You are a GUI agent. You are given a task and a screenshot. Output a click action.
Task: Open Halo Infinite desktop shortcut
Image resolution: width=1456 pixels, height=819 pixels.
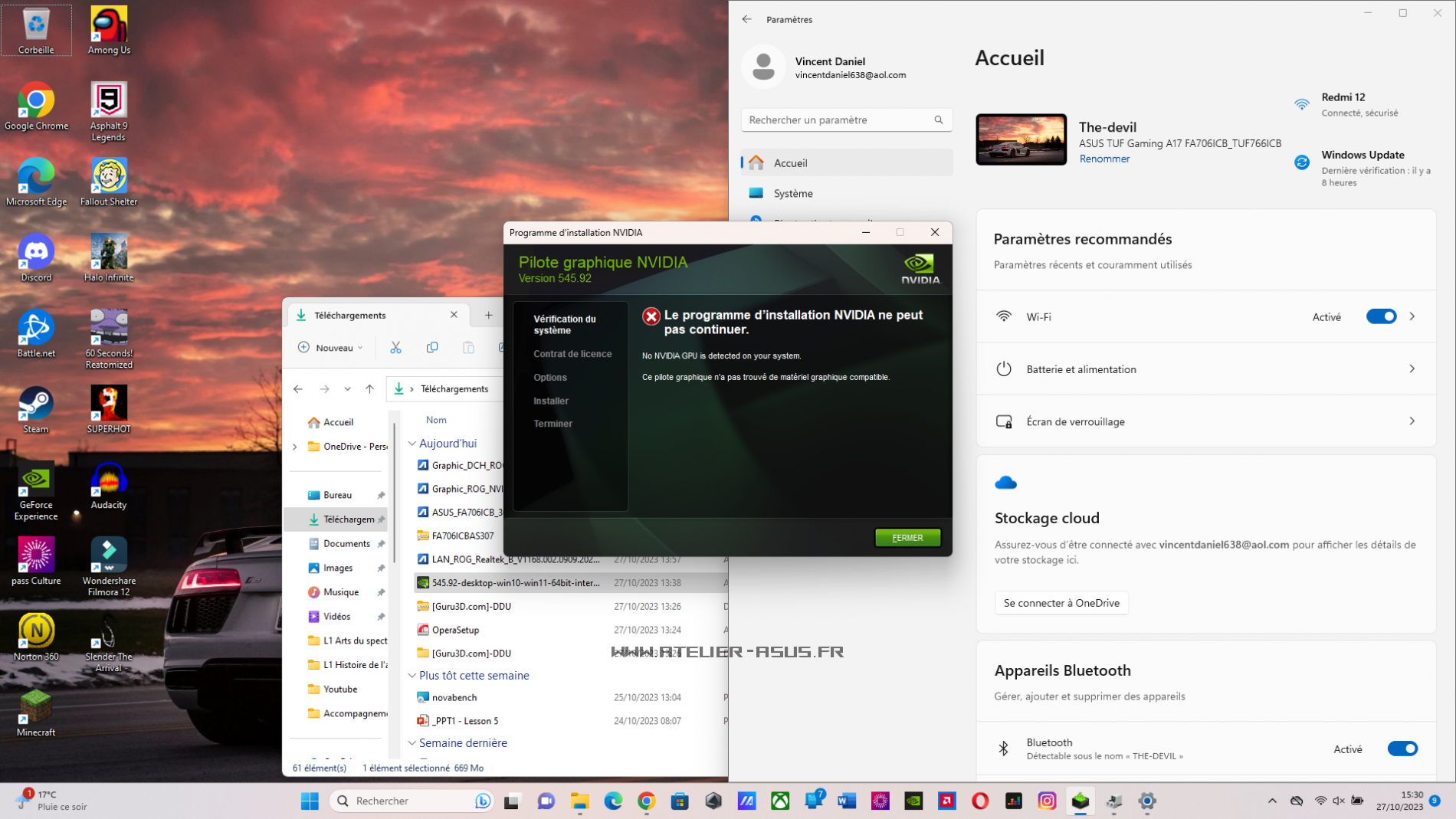pos(109,258)
